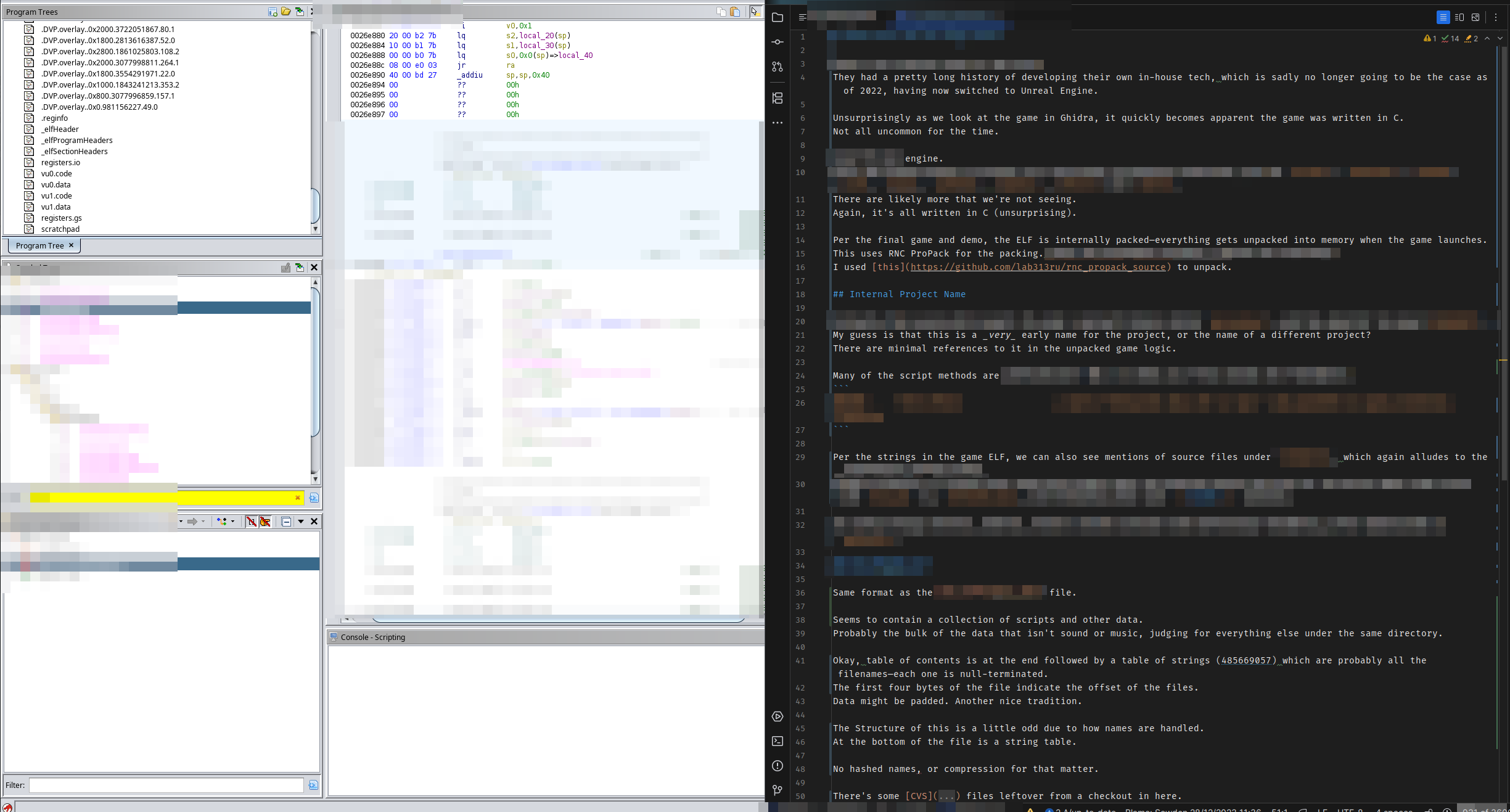Jump to next highlighted problem arrow
Viewport: 1510px width, 812px height.
coord(1500,38)
